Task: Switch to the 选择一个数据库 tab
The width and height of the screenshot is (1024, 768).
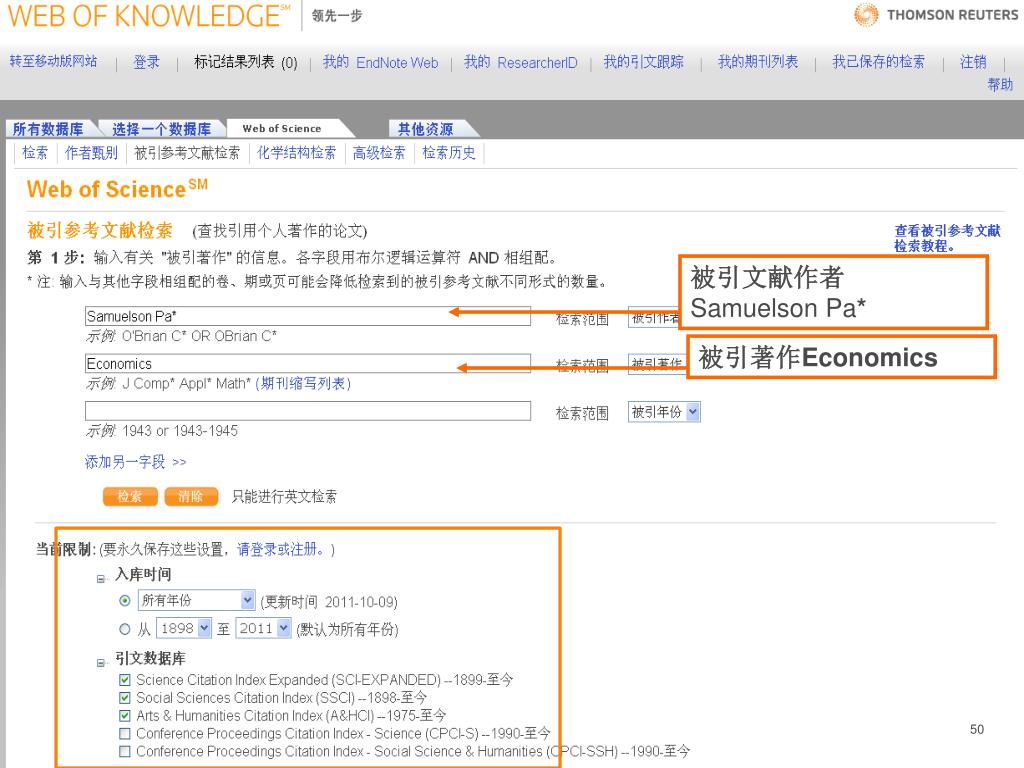Action: [161, 129]
